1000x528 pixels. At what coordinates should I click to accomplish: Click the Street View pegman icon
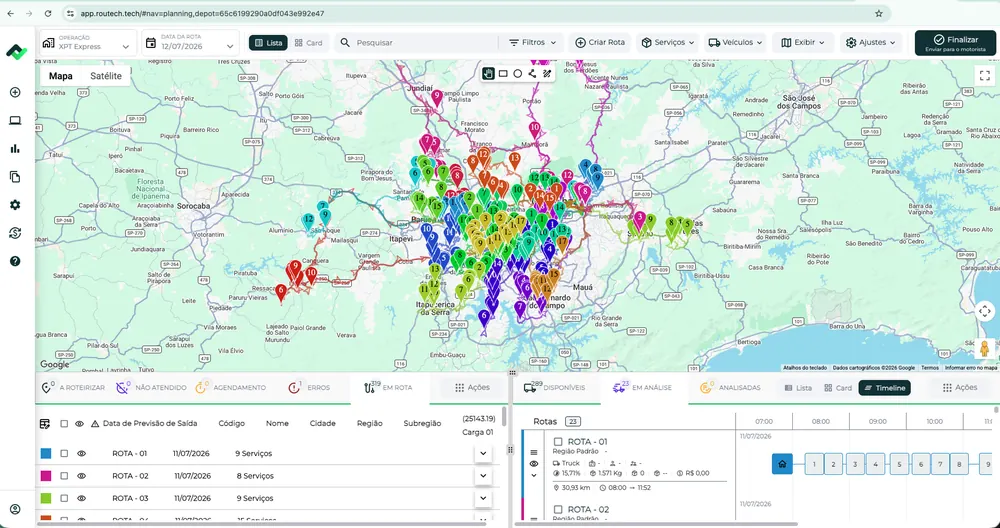pyautogui.click(x=985, y=348)
